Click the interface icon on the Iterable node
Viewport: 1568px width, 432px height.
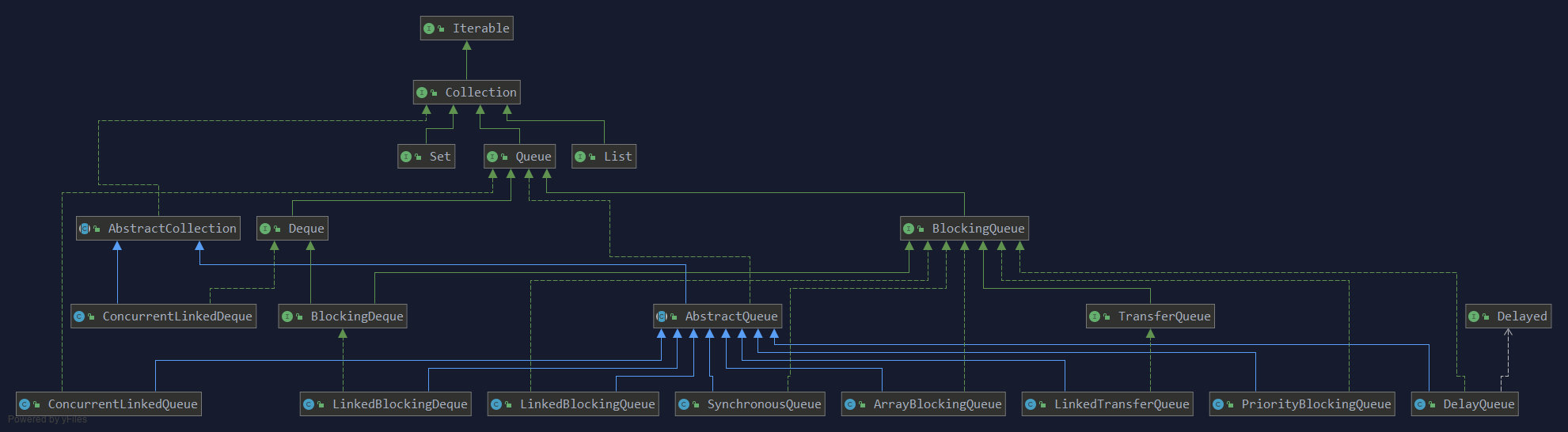429,28
